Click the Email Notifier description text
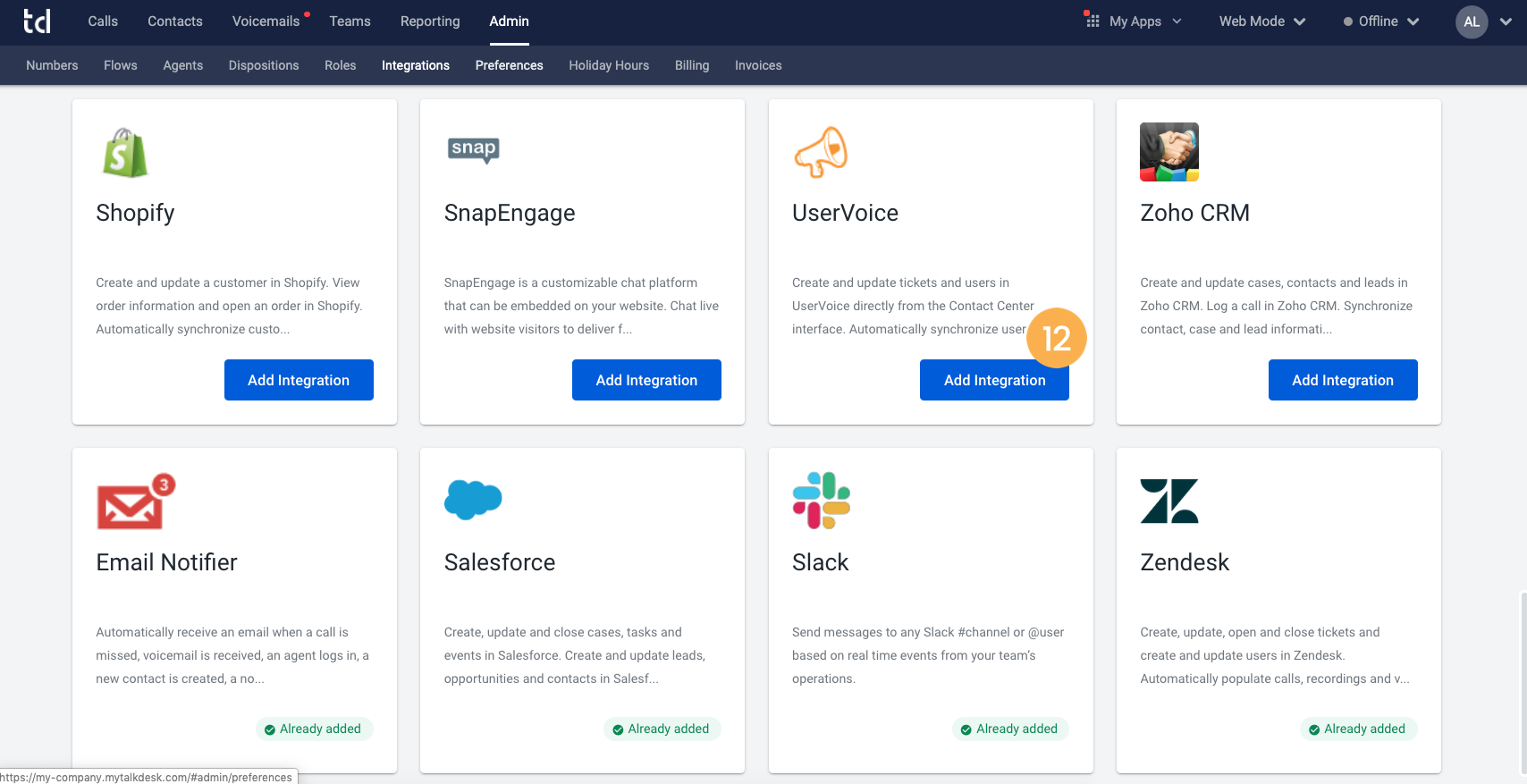Image resolution: width=1527 pixels, height=784 pixels. 232,655
